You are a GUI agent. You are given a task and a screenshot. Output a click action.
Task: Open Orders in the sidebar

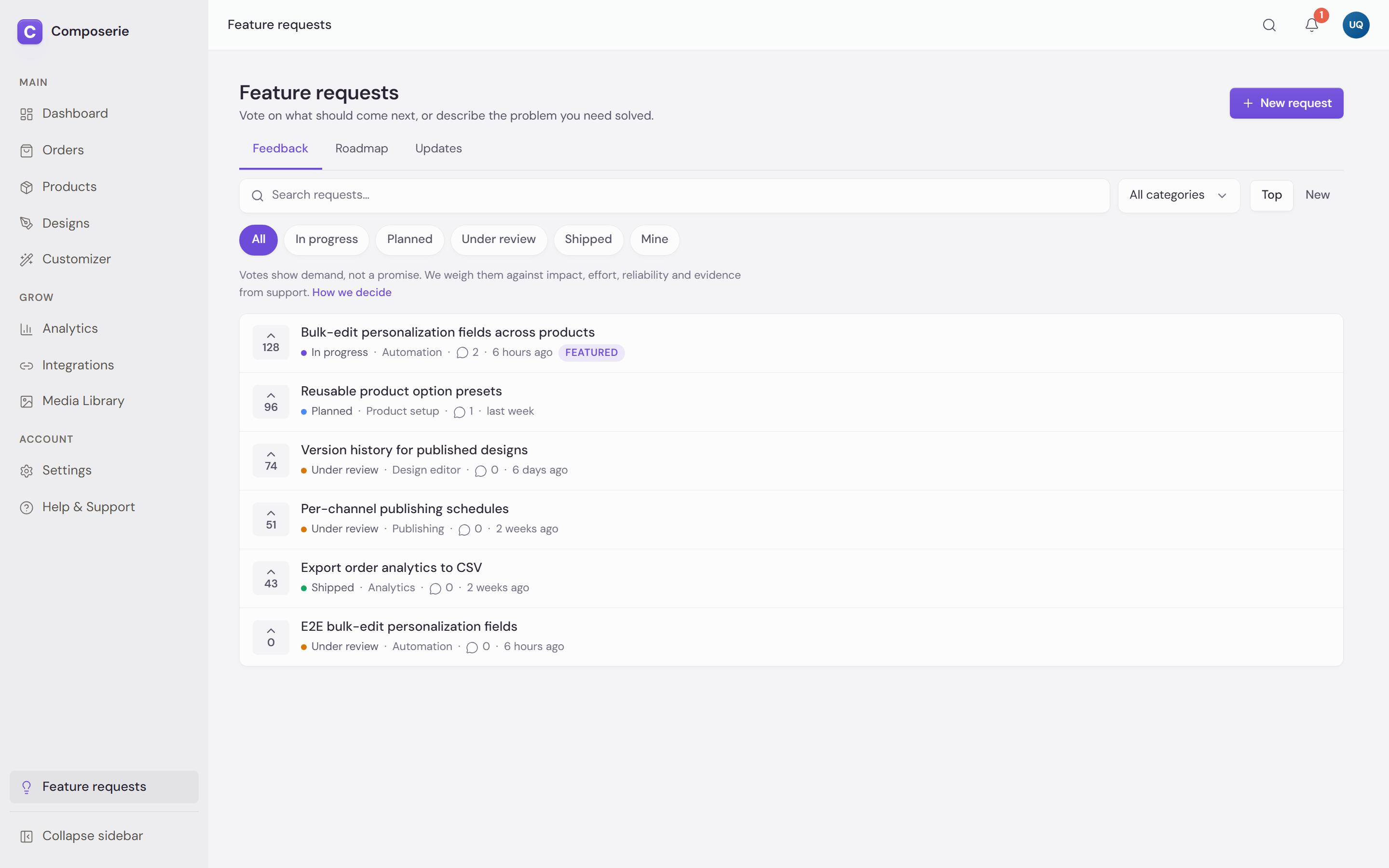[104, 150]
